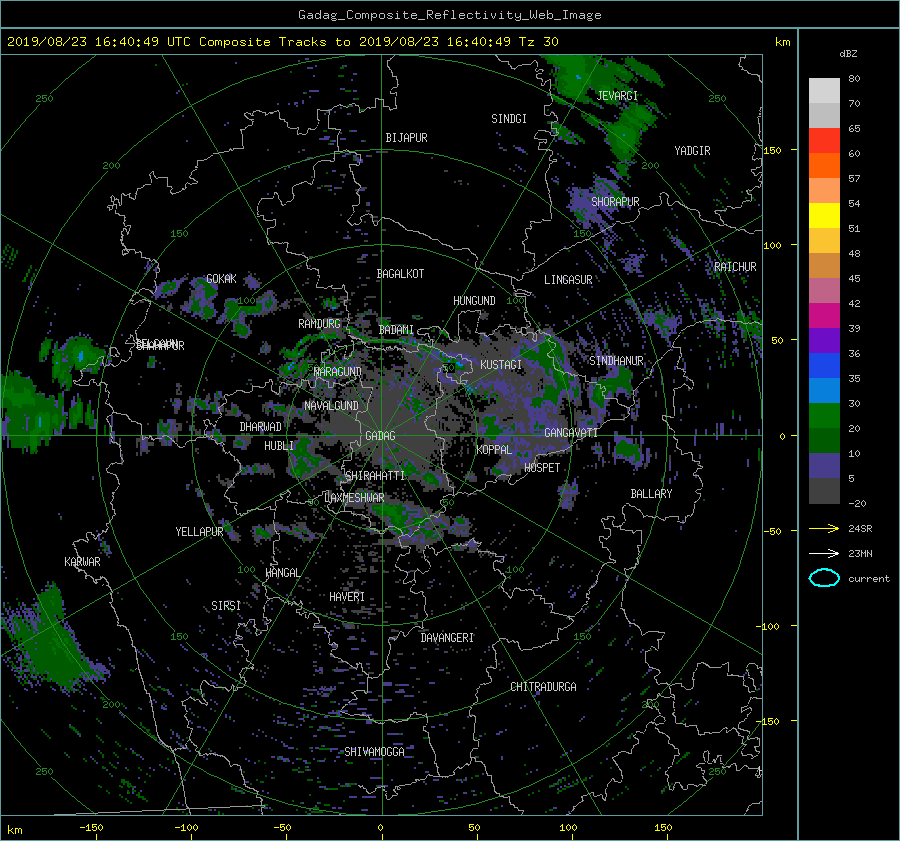Click the -150 bottom axis tick label
Viewport: 900px width, 841px height.
(91, 828)
